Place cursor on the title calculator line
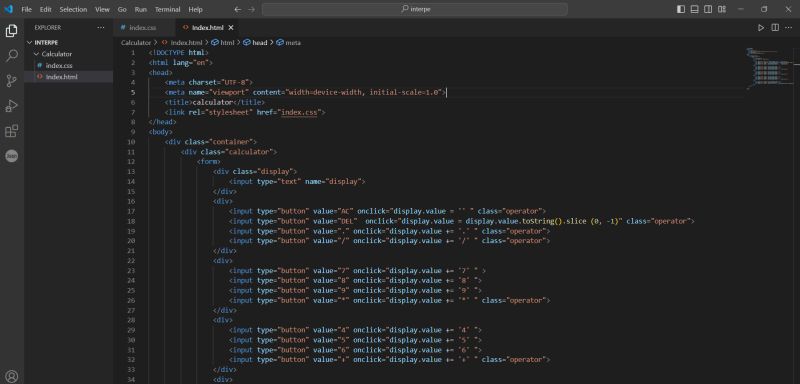 tap(215, 102)
